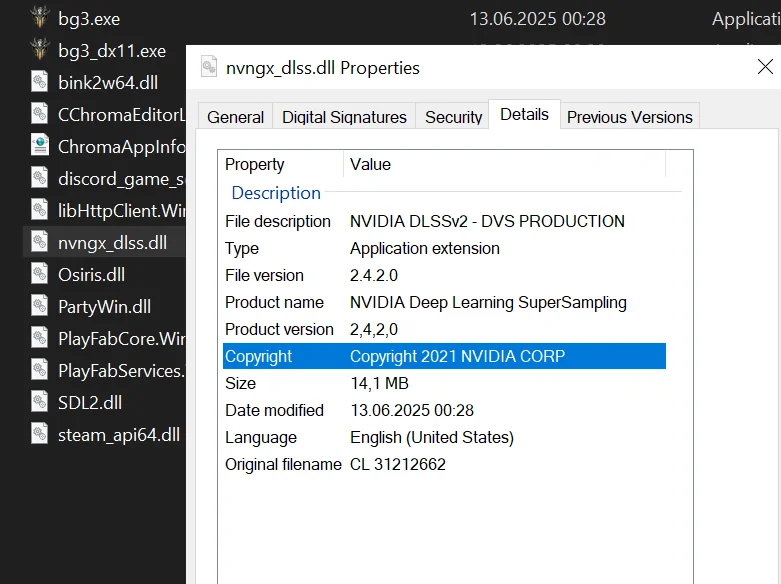Select the highlighted Copyright property row
Screen dimensions: 781x584
tap(444, 356)
